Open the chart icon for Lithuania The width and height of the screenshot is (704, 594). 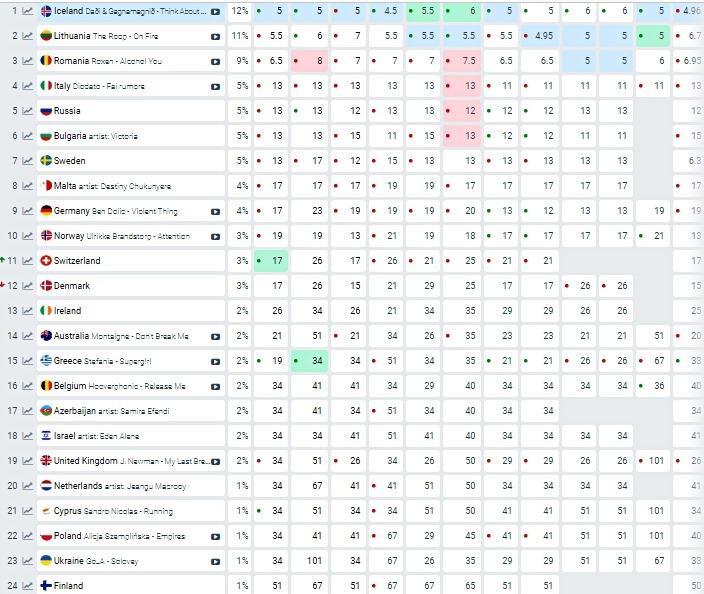pyautogui.click(x=28, y=36)
